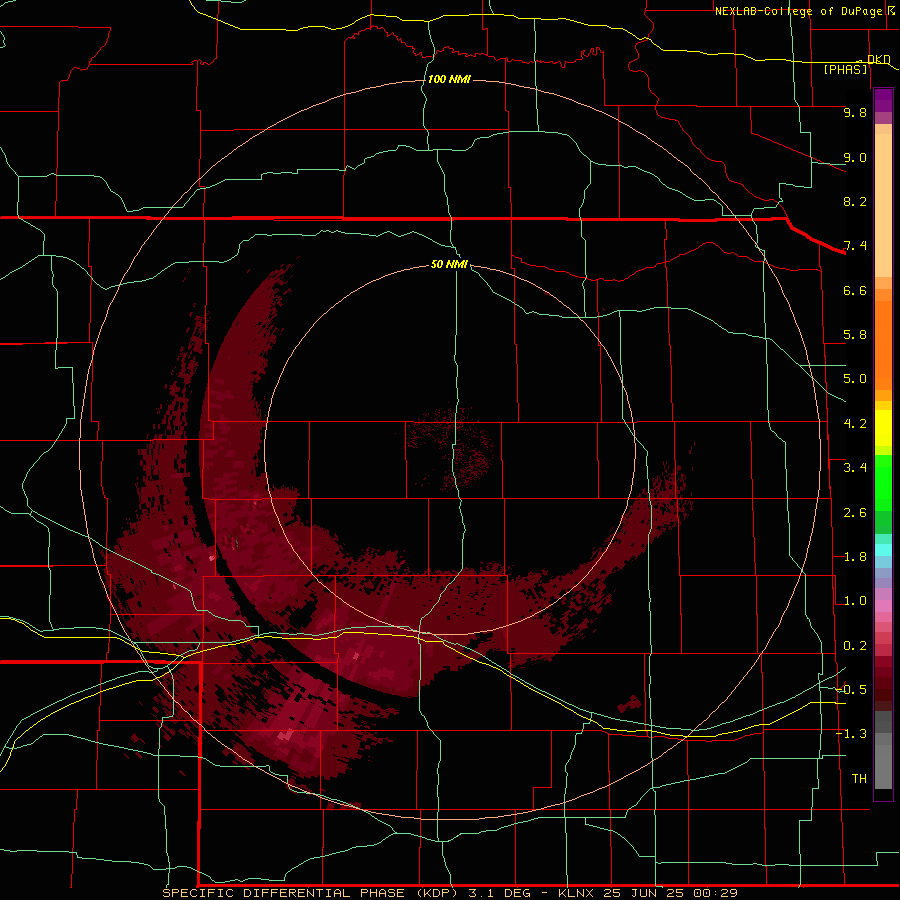Pick the cyan segment of the color bar
Image resolution: width=900 pixels, height=900 pixels.
click(883, 550)
